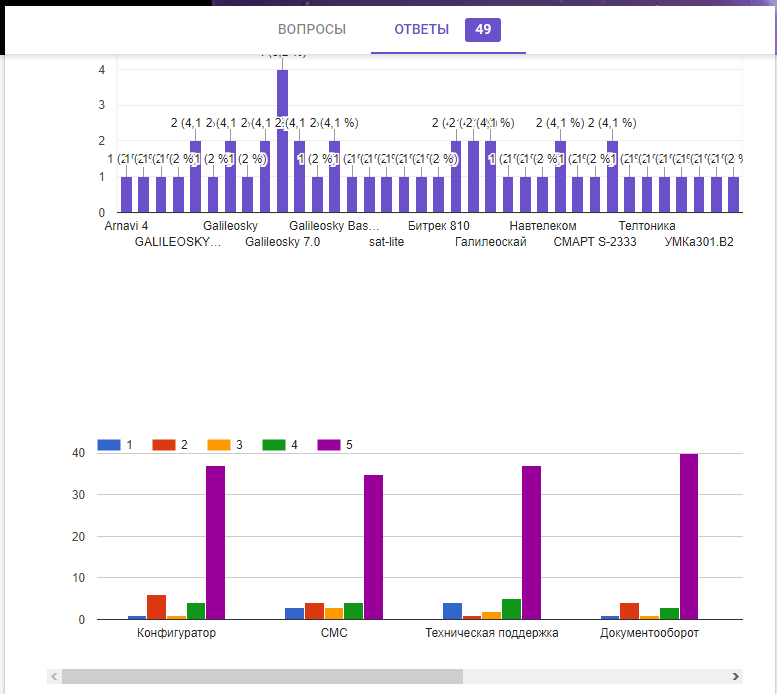The height and width of the screenshot is (694, 777).
Task: Select the tall purple Документооборот bar
Action: 689,536
